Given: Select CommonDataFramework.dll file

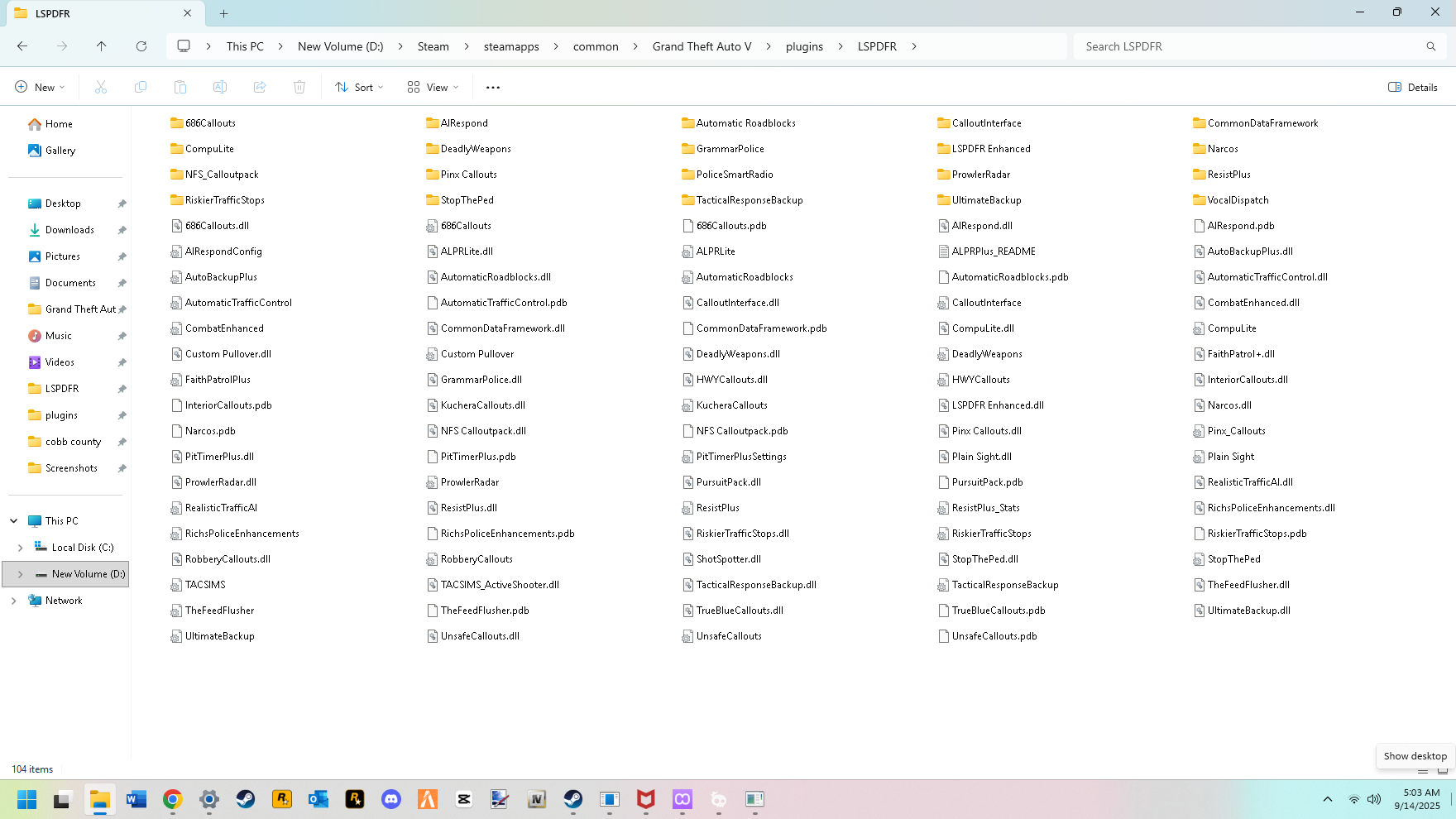Looking at the screenshot, I should coord(496,328).
